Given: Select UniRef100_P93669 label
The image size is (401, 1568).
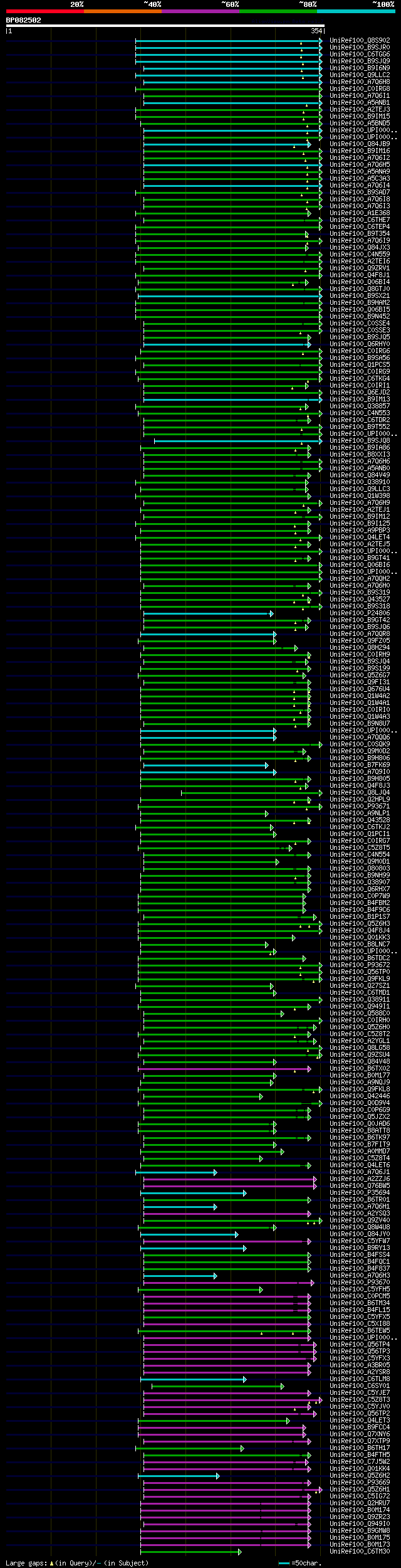Looking at the screenshot, I should pos(360,1483).
